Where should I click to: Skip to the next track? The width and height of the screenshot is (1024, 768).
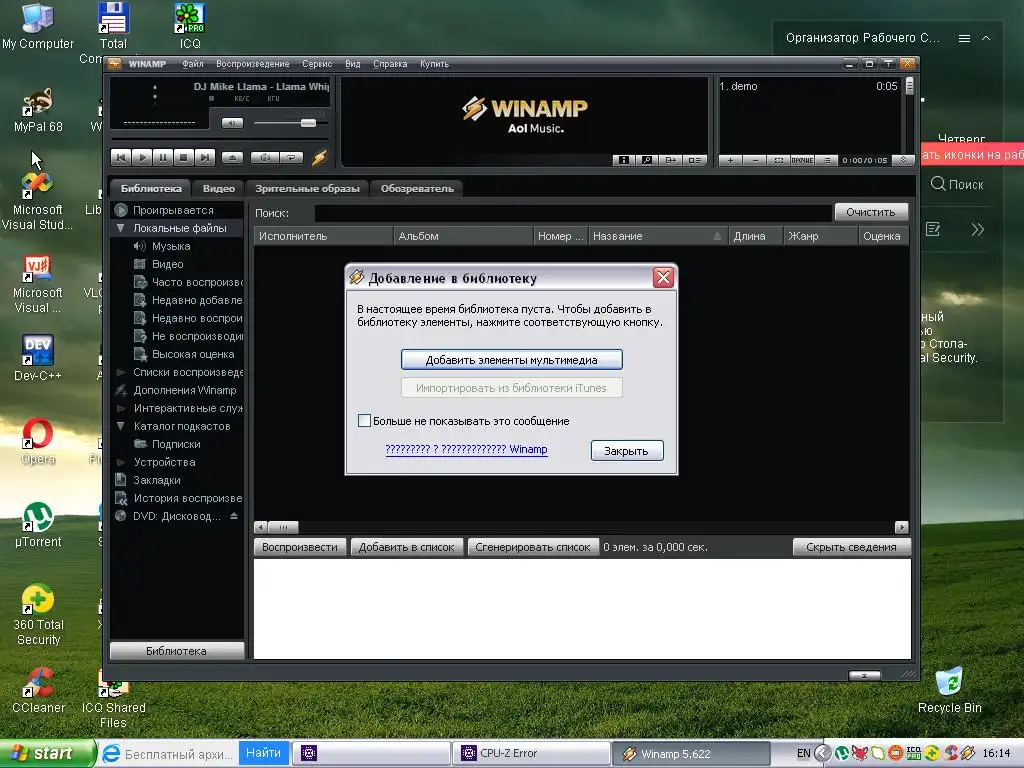[x=204, y=157]
